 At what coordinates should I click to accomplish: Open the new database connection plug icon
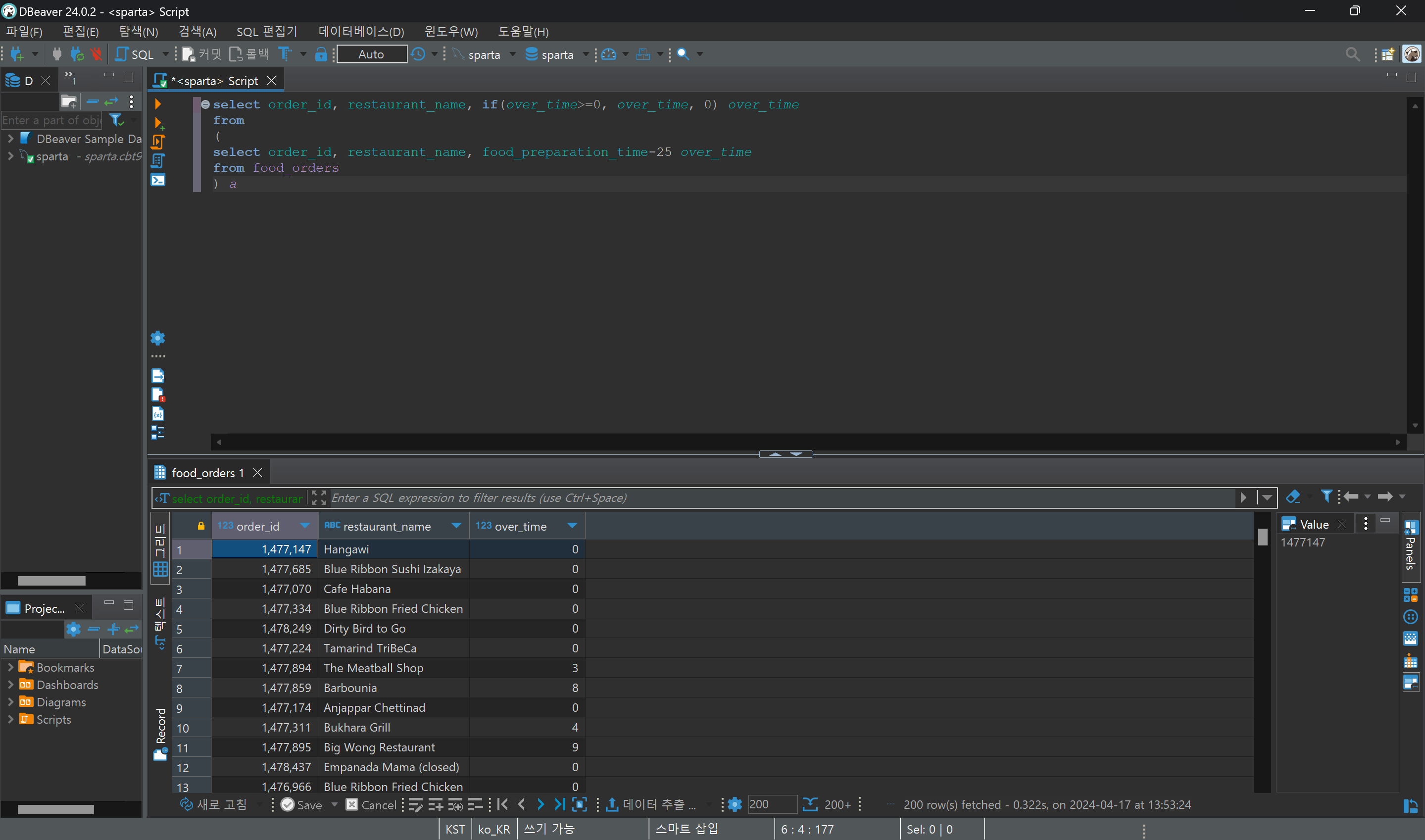click(16, 54)
